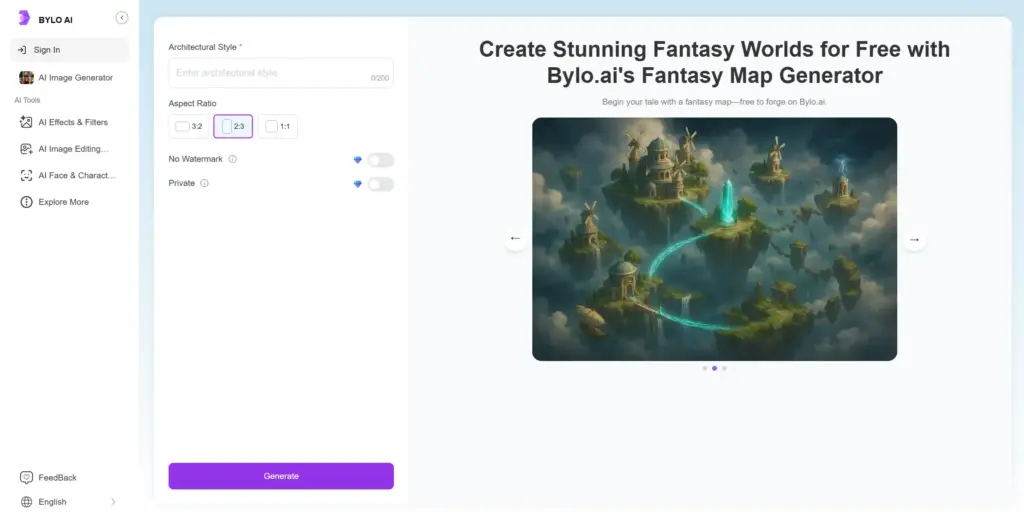Open Explore More menu item
Viewport: 1024px width, 522px height.
click(x=69, y=202)
